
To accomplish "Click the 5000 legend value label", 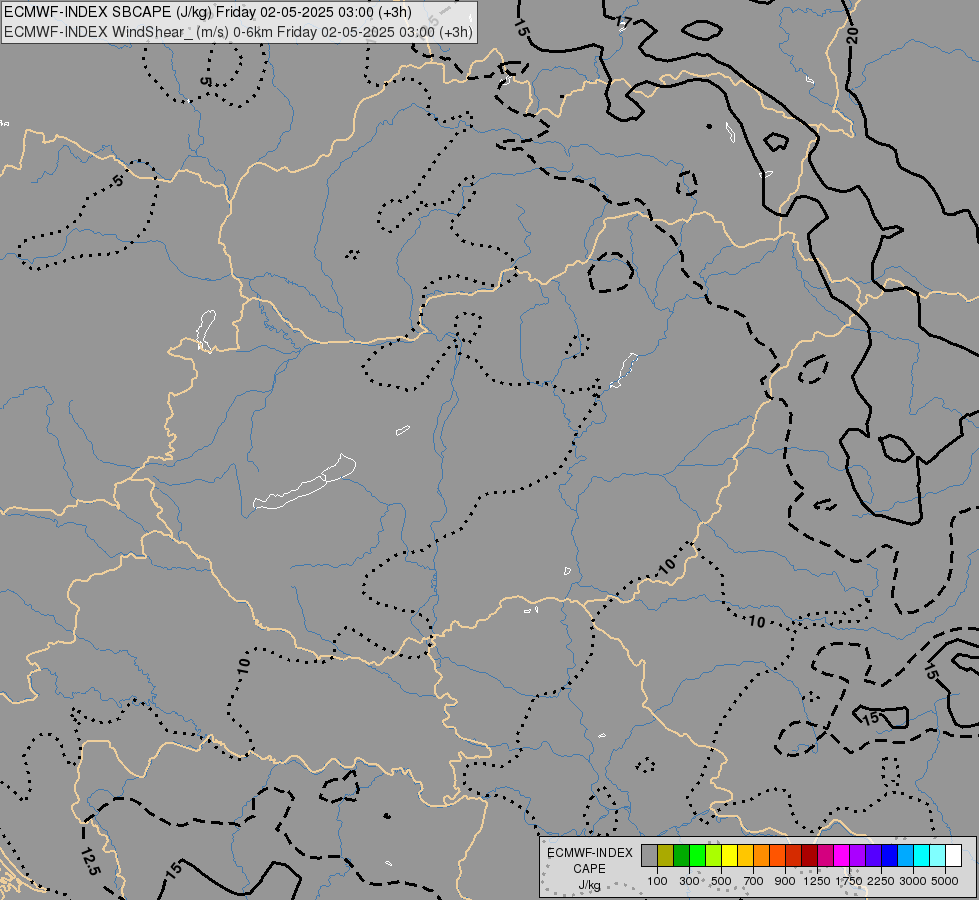I will coord(945,881).
